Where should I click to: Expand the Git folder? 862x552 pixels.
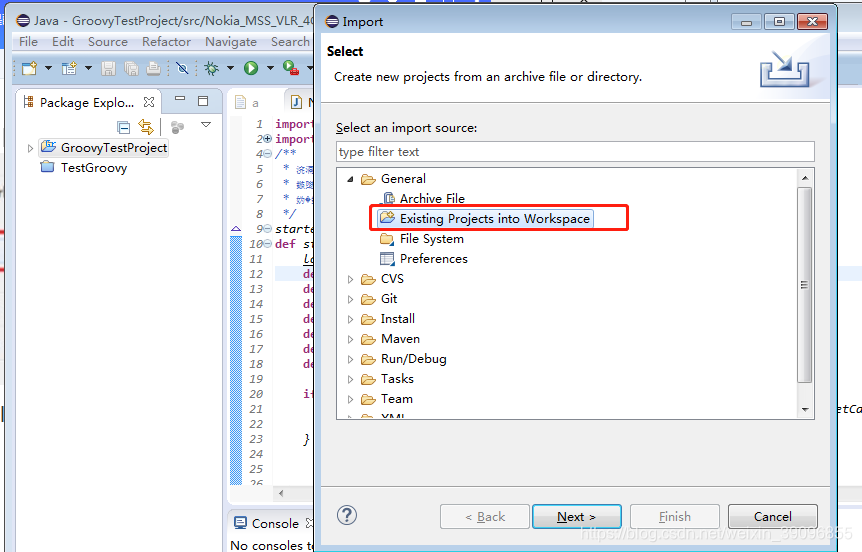(x=350, y=300)
